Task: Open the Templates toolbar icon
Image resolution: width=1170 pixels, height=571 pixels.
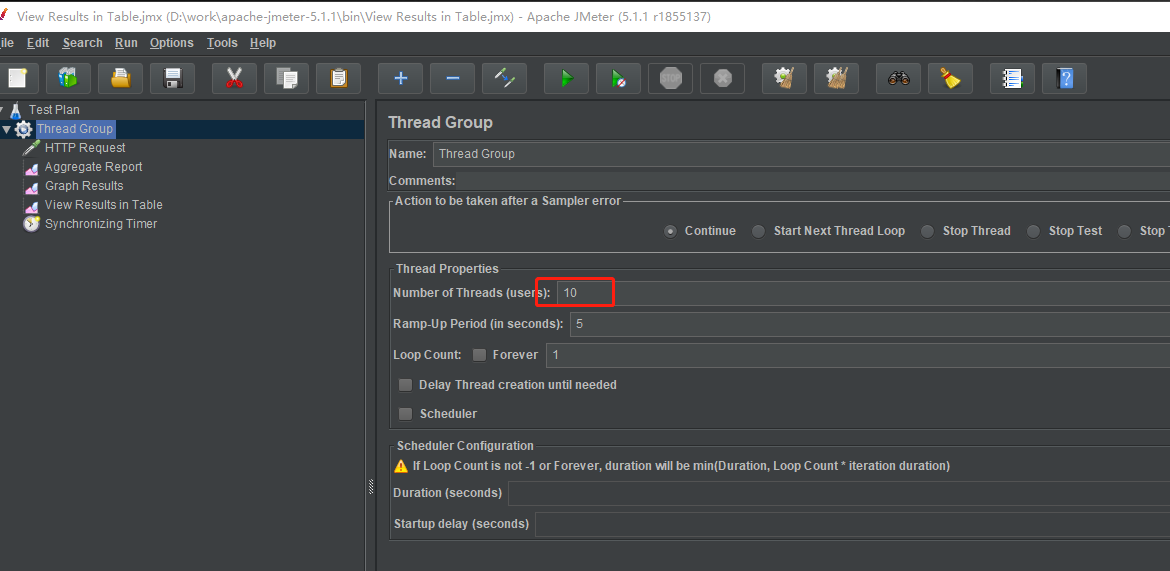Action: (68, 78)
